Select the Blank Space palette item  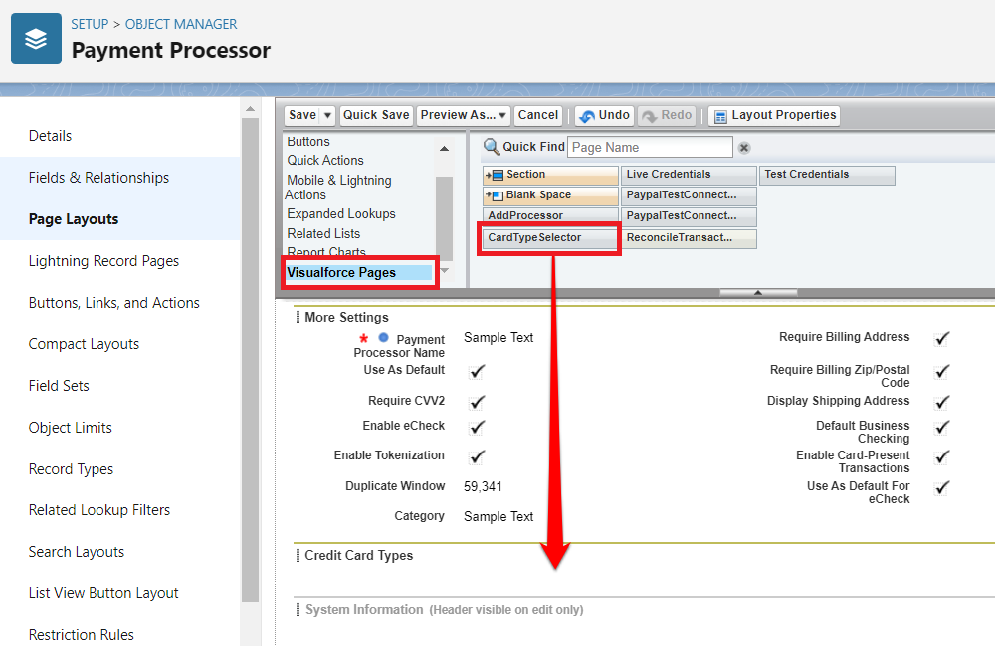(x=550, y=195)
